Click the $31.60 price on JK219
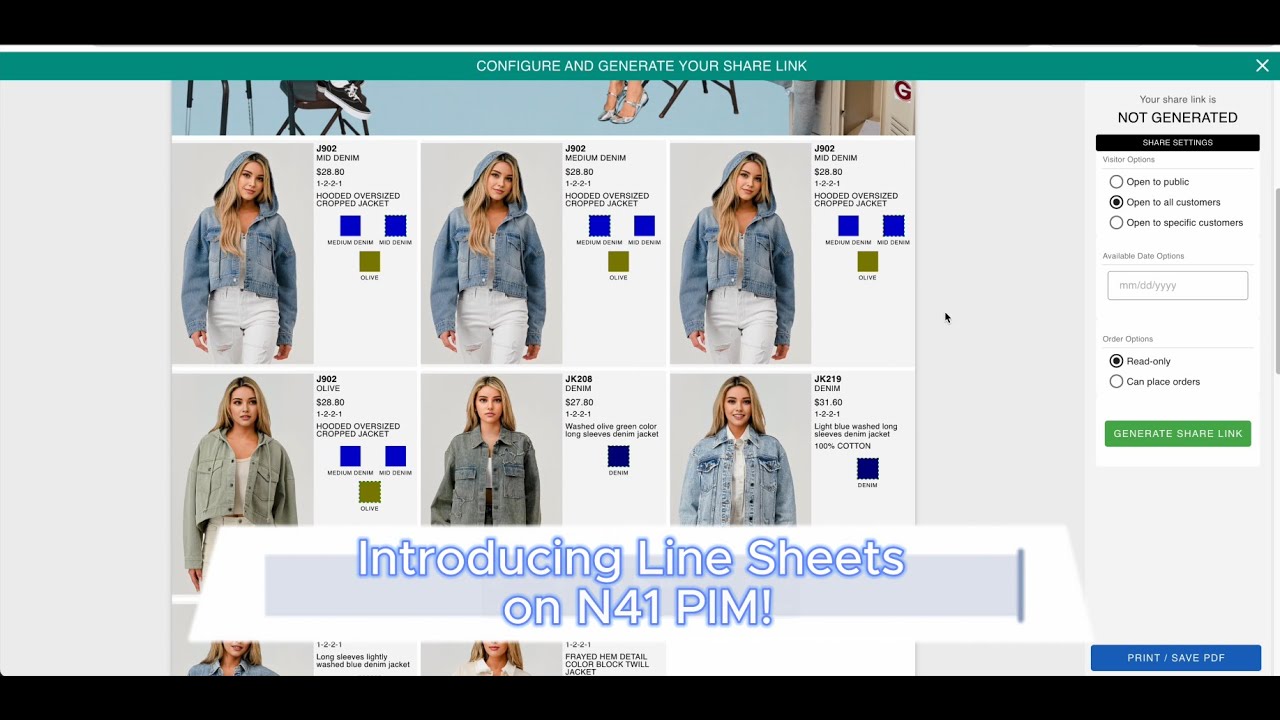1280x720 pixels. 828,402
